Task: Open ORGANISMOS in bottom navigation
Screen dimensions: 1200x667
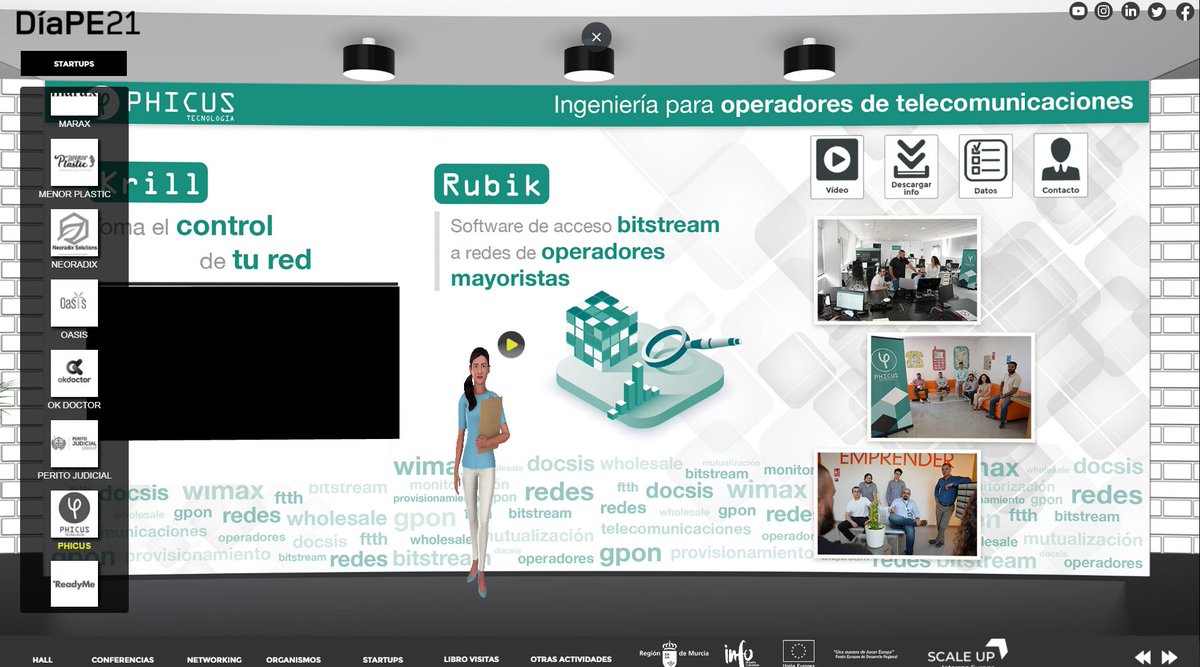Action: click(293, 660)
